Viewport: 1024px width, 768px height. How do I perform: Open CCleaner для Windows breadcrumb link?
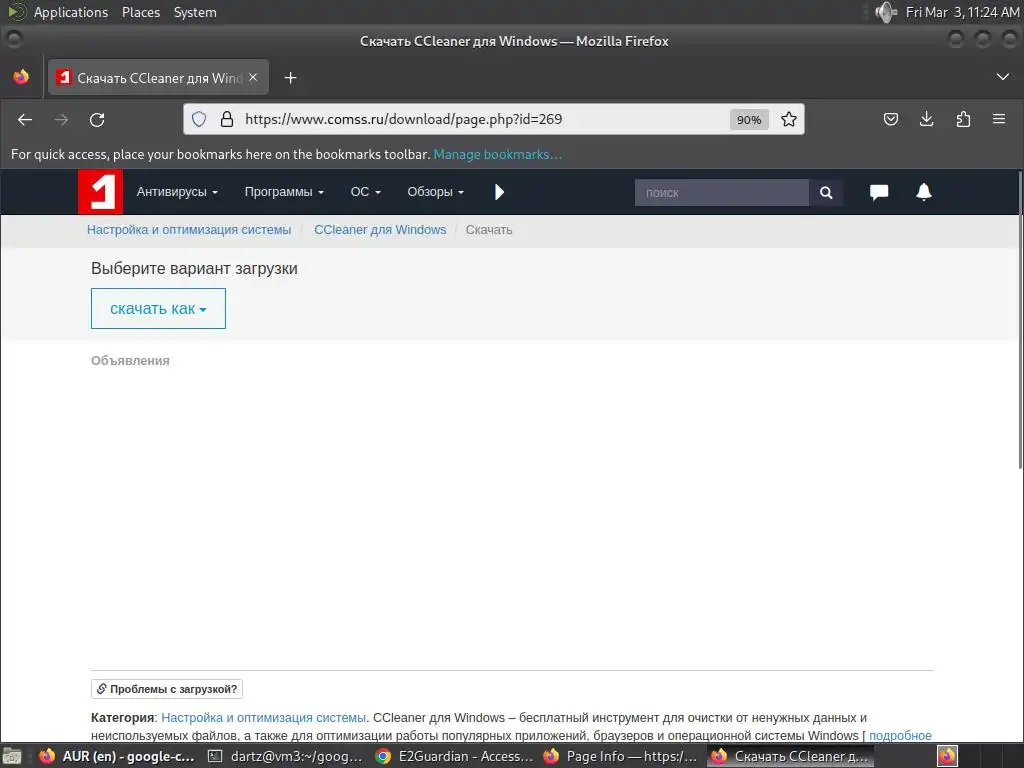pyautogui.click(x=380, y=230)
